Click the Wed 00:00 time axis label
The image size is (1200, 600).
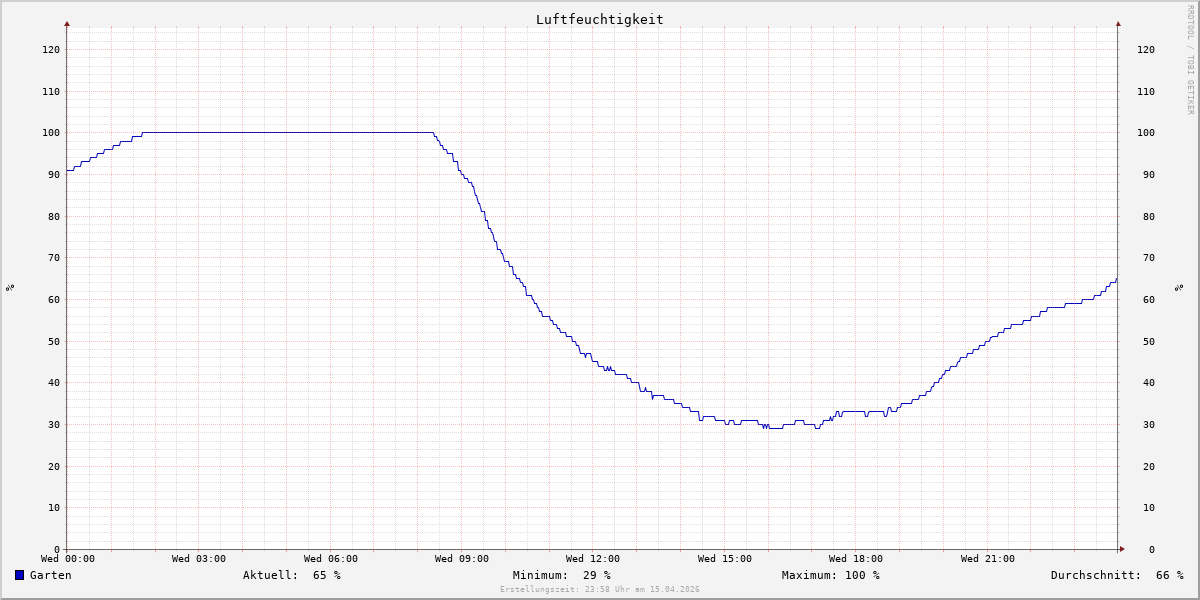coord(68,559)
